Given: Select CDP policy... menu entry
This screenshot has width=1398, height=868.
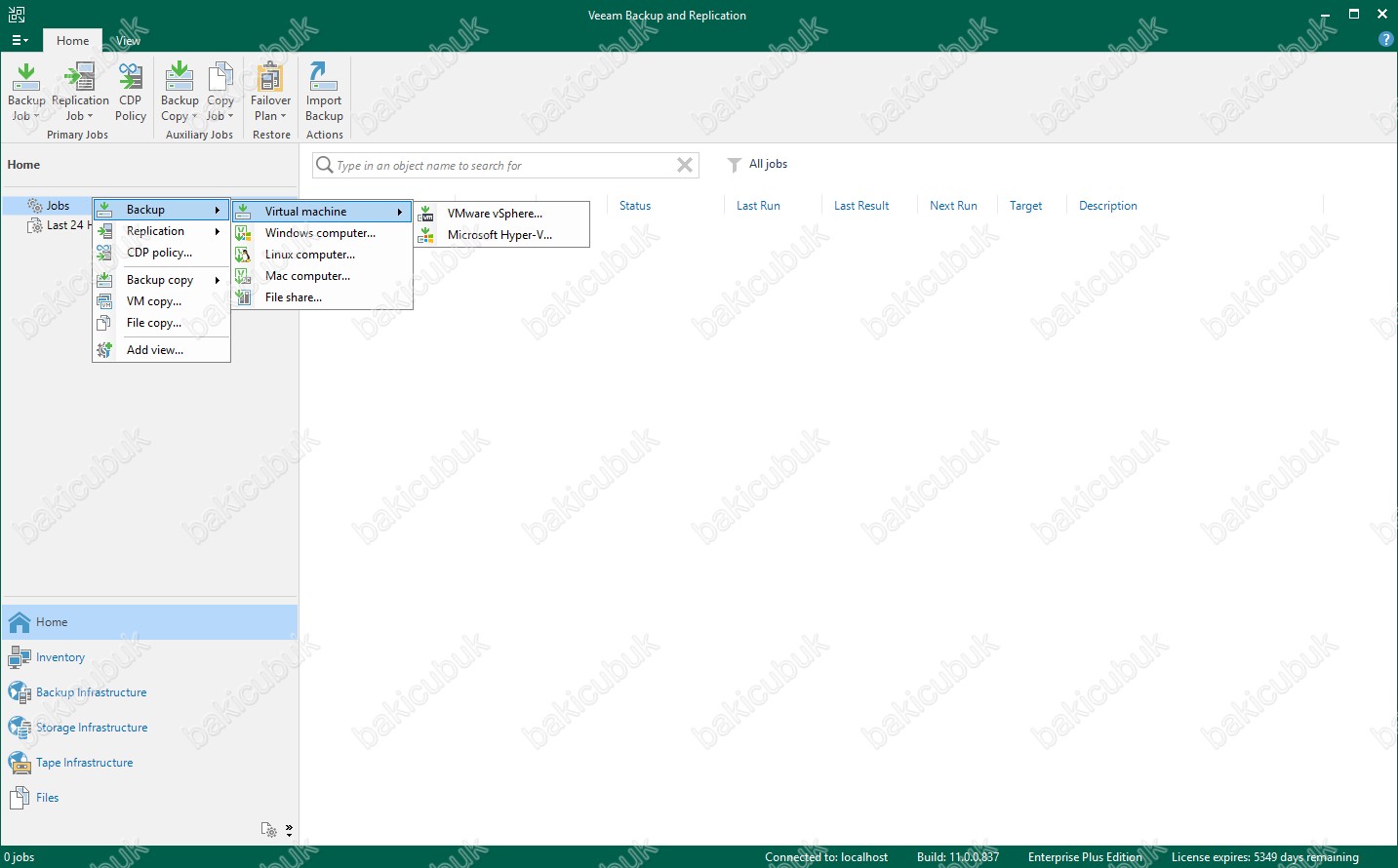Looking at the screenshot, I should (x=161, y=253).
